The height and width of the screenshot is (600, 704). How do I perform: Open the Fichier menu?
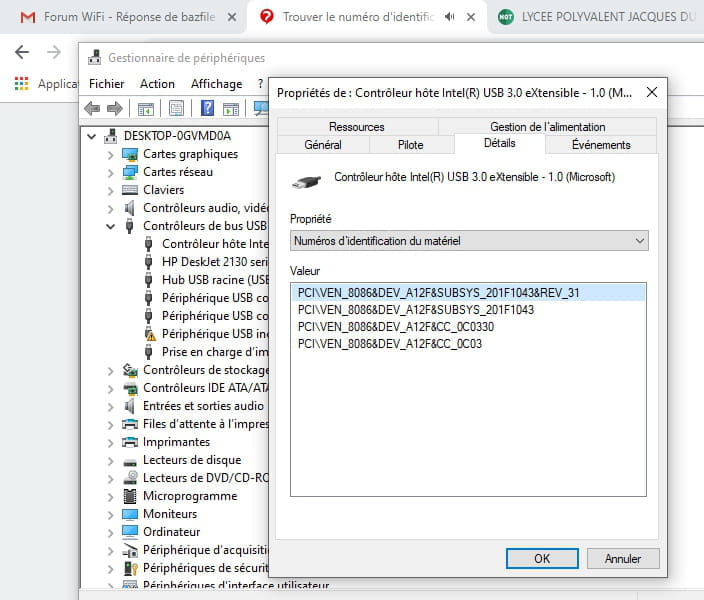106,84
